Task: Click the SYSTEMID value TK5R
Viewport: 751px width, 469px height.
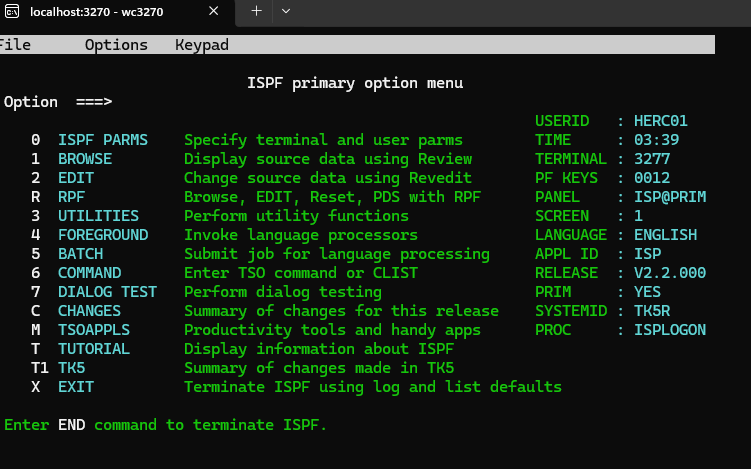Action: click(652, 311)
